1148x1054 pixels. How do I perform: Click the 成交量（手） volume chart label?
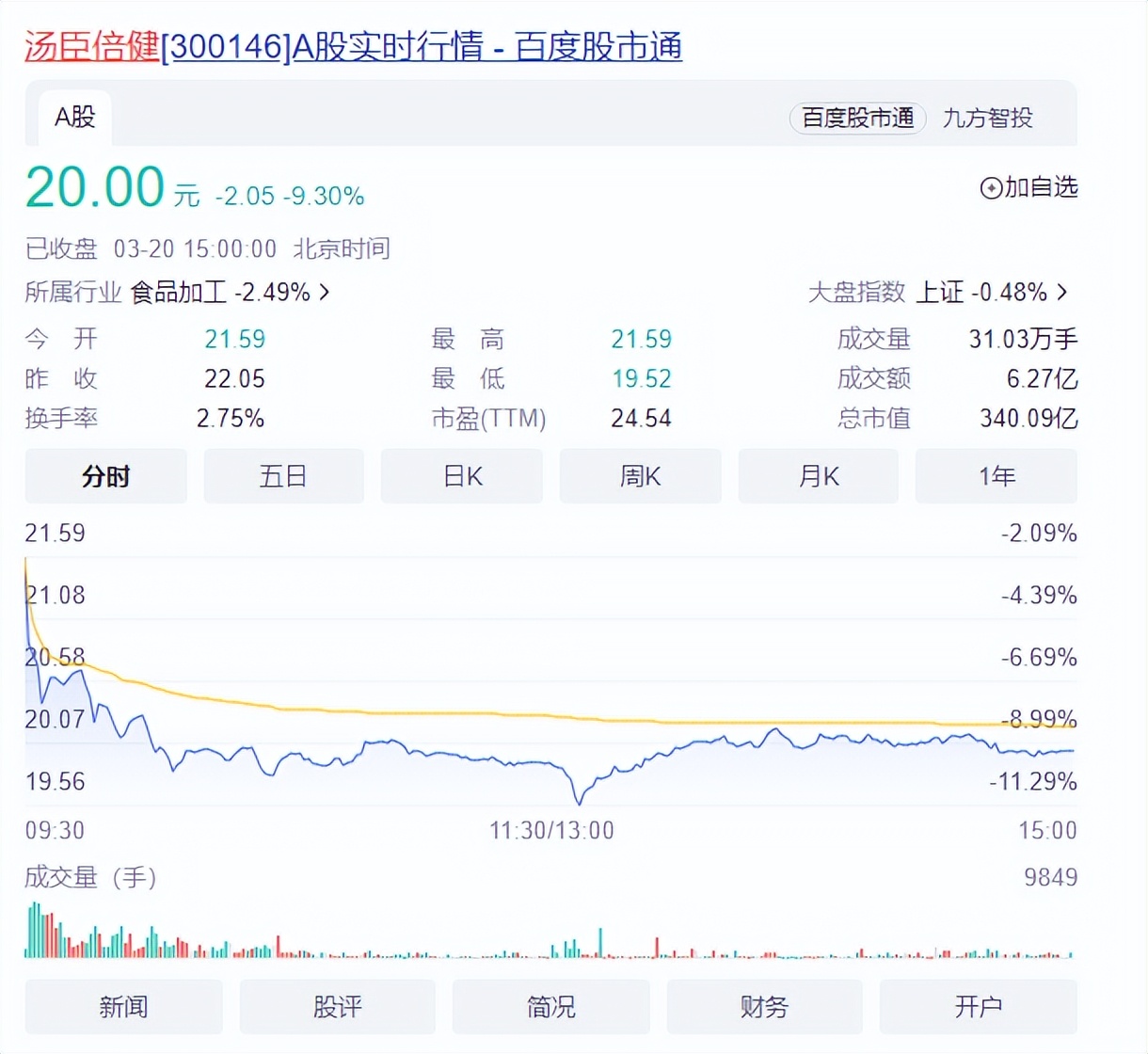(x=90, y=877)
